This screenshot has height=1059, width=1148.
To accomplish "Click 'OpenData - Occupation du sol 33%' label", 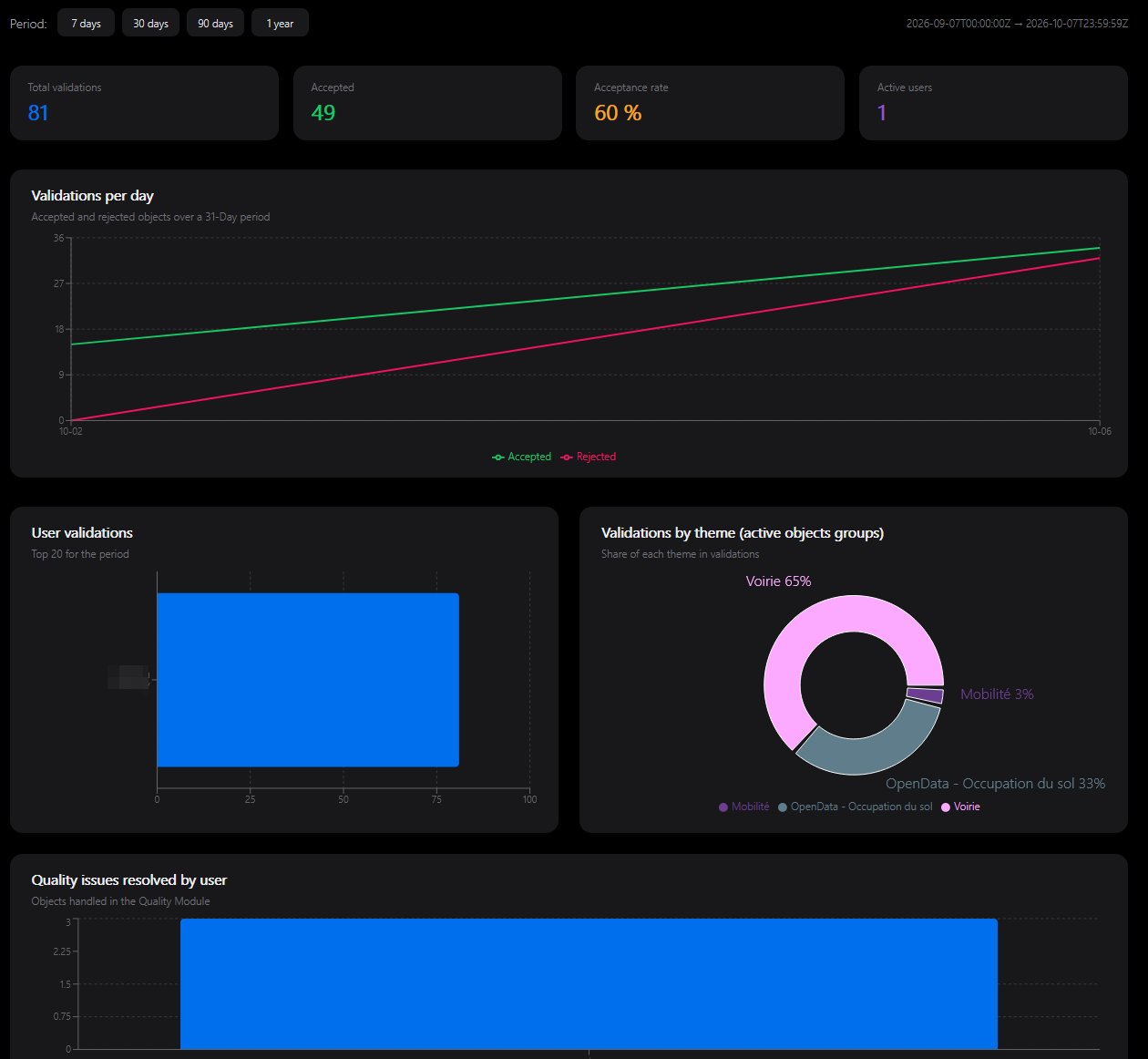I will pos(995,784).
